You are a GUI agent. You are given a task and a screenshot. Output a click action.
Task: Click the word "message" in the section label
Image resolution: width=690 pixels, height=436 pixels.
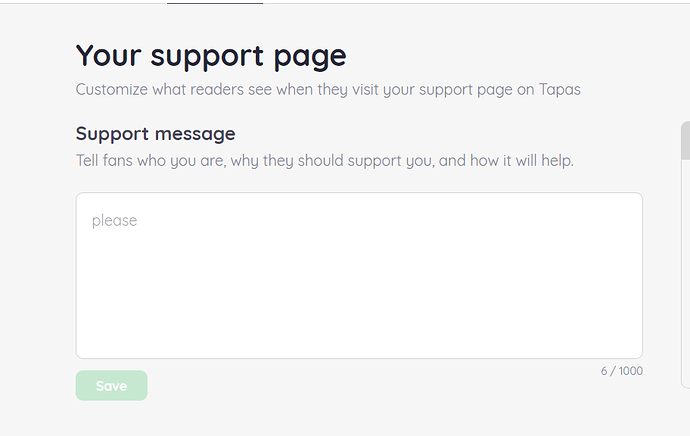coord(196,133)
